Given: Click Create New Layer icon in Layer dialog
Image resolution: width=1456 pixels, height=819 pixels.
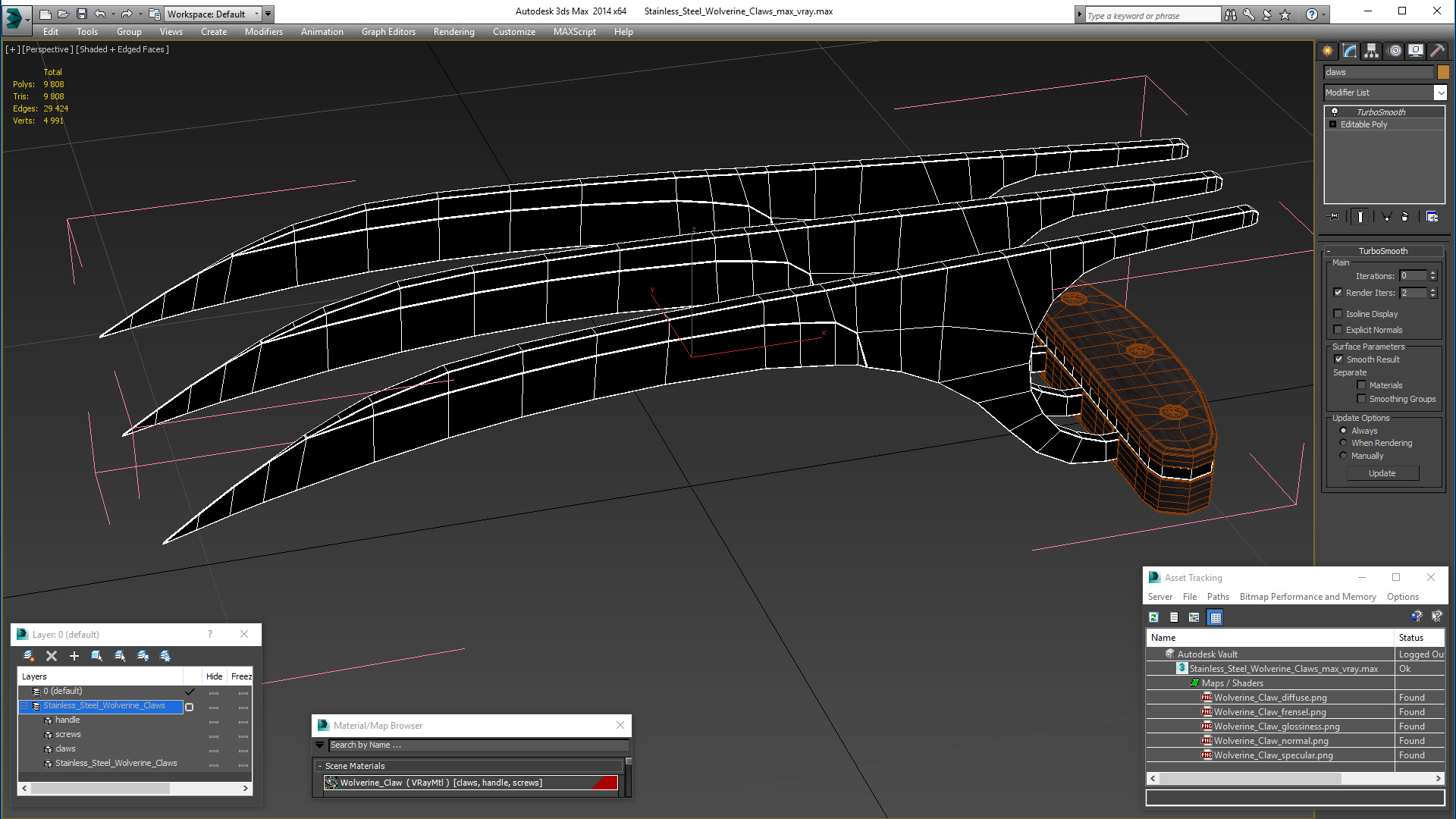Looking at the screenshot, I should pyautogui.click(x=29, y=656).
